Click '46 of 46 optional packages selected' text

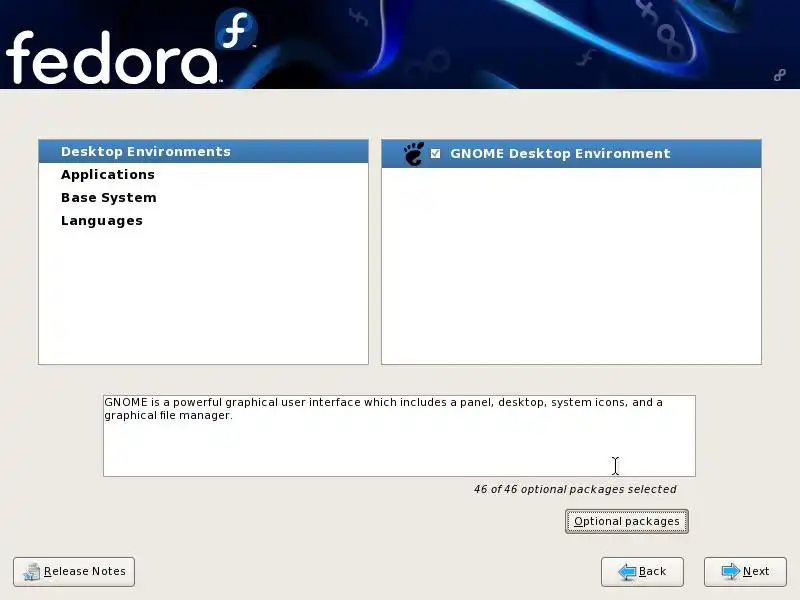tap(575, 489)
